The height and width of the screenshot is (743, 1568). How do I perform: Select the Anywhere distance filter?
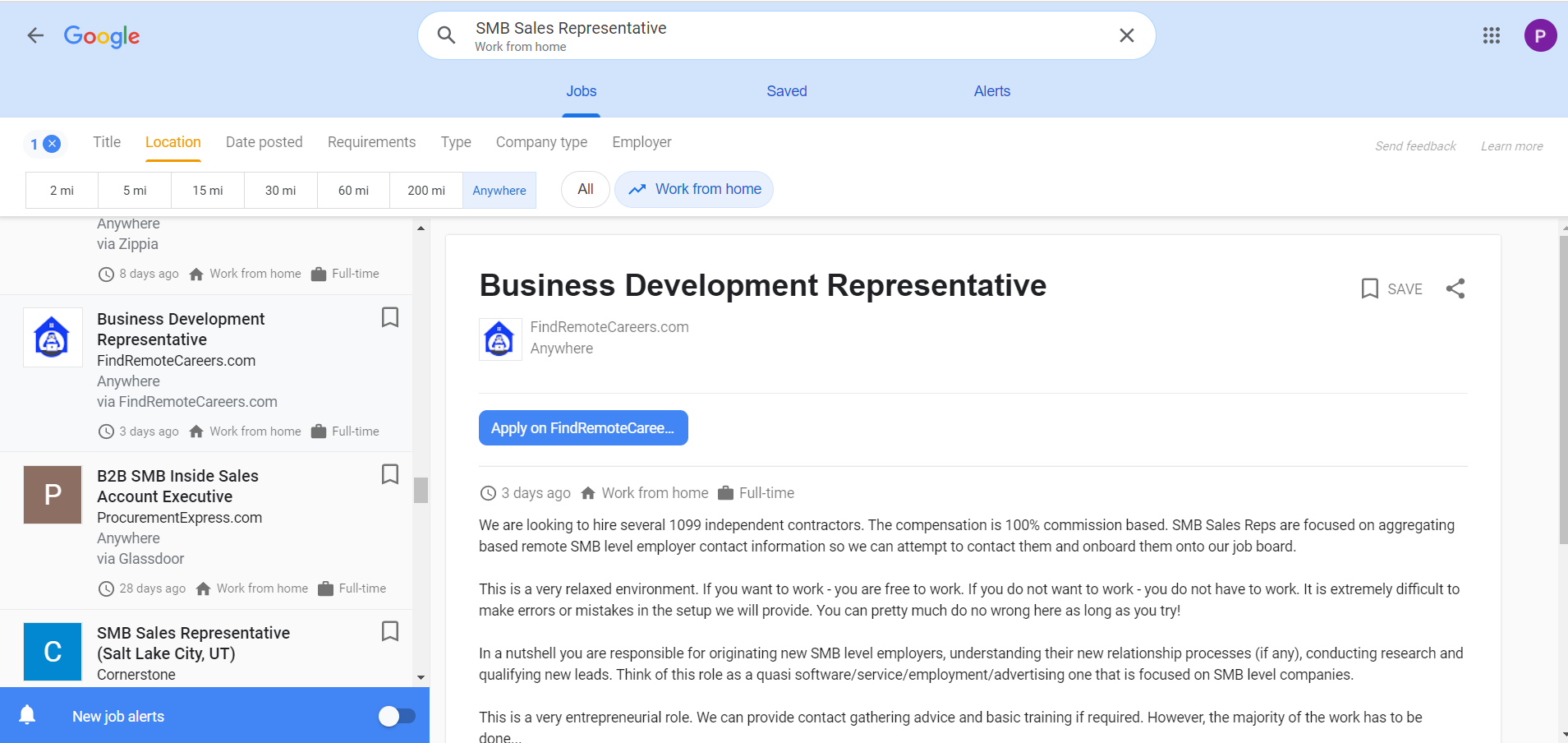499,190
